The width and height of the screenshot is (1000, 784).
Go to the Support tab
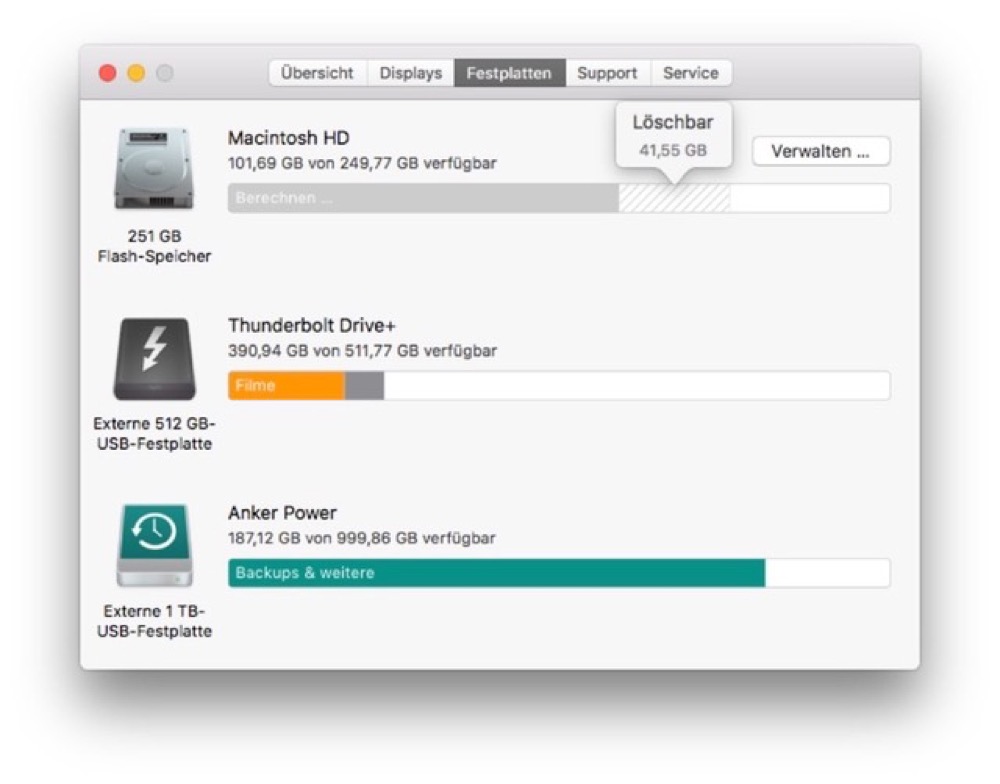click(607, 73)
